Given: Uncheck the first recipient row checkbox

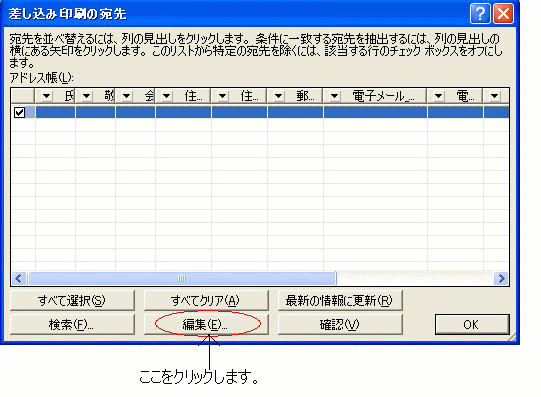Looking at the screenshot, I should [x=19, y=112].
